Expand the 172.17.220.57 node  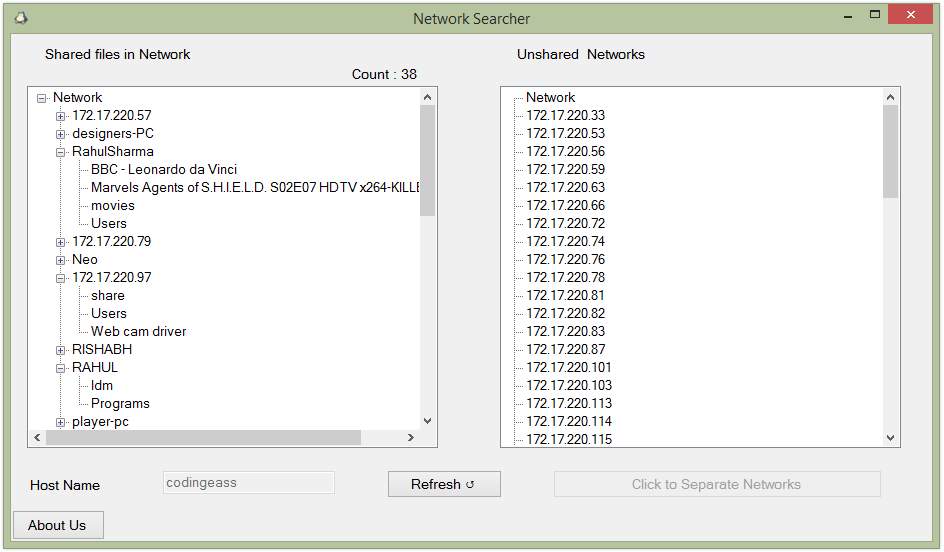tap(60, 116)
